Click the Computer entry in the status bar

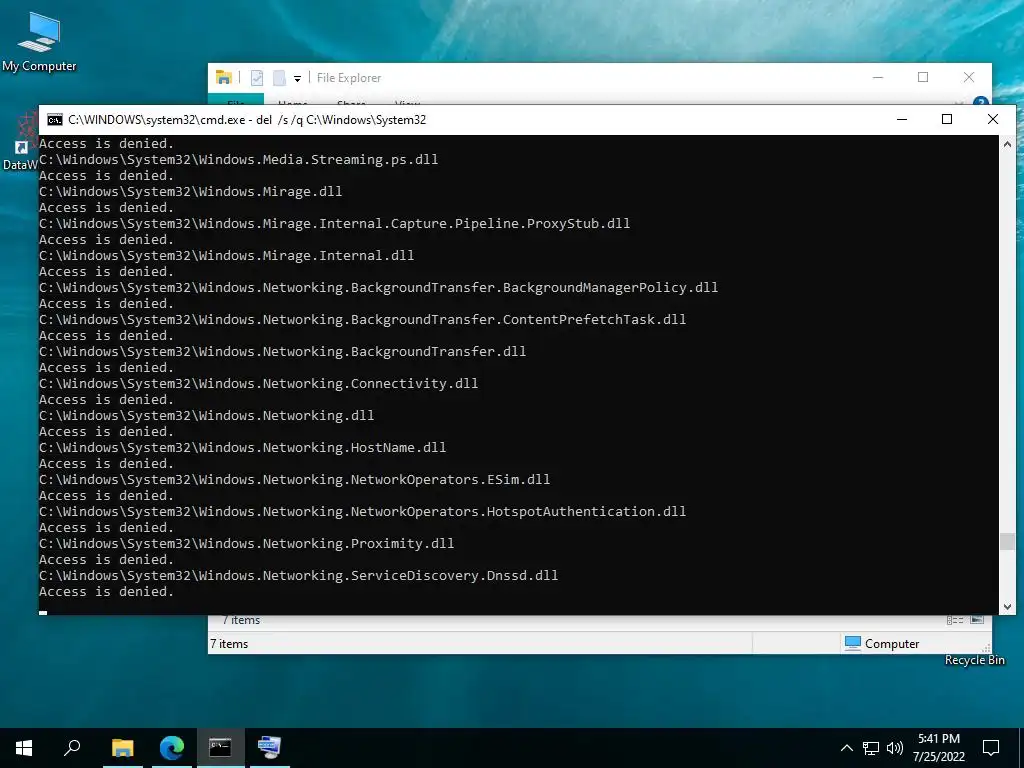882,643
